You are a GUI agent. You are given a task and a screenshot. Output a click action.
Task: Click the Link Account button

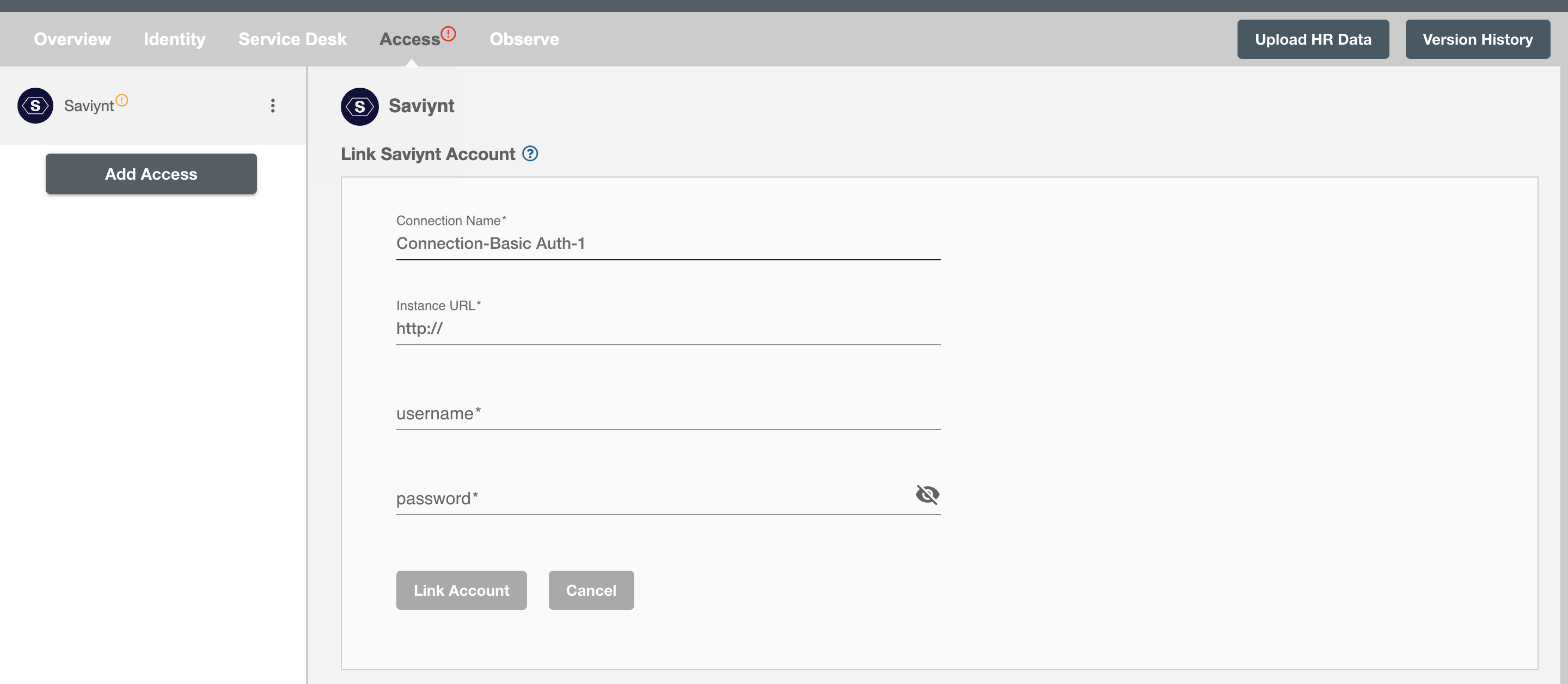tap(461, 590)
